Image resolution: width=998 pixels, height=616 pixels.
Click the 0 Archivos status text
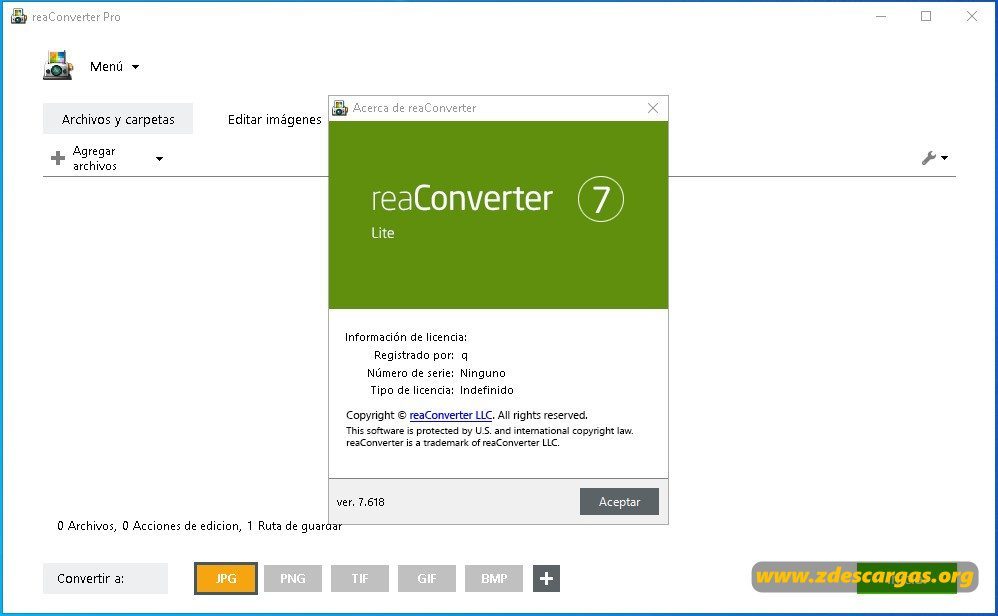(87, 526)
